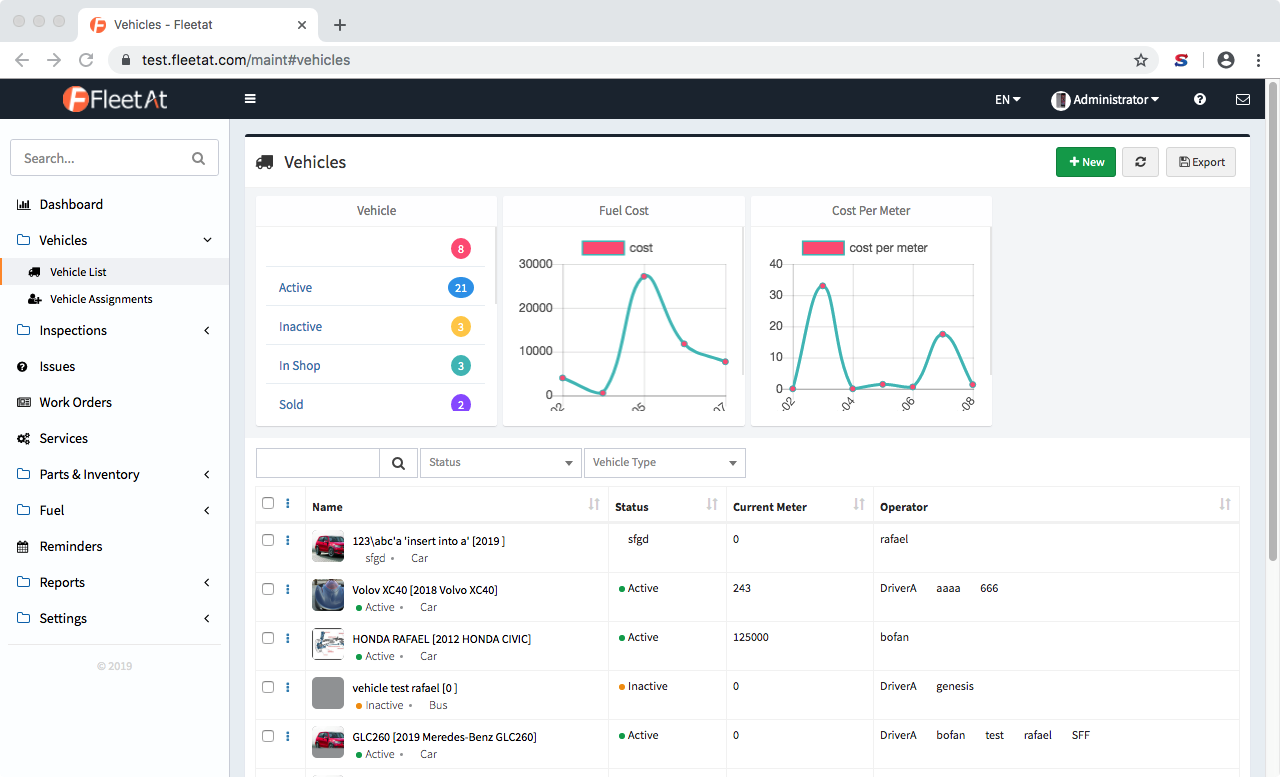
Task: Open the Status filter dropdown
Action: pyautogui.click(x=501, y=463)
